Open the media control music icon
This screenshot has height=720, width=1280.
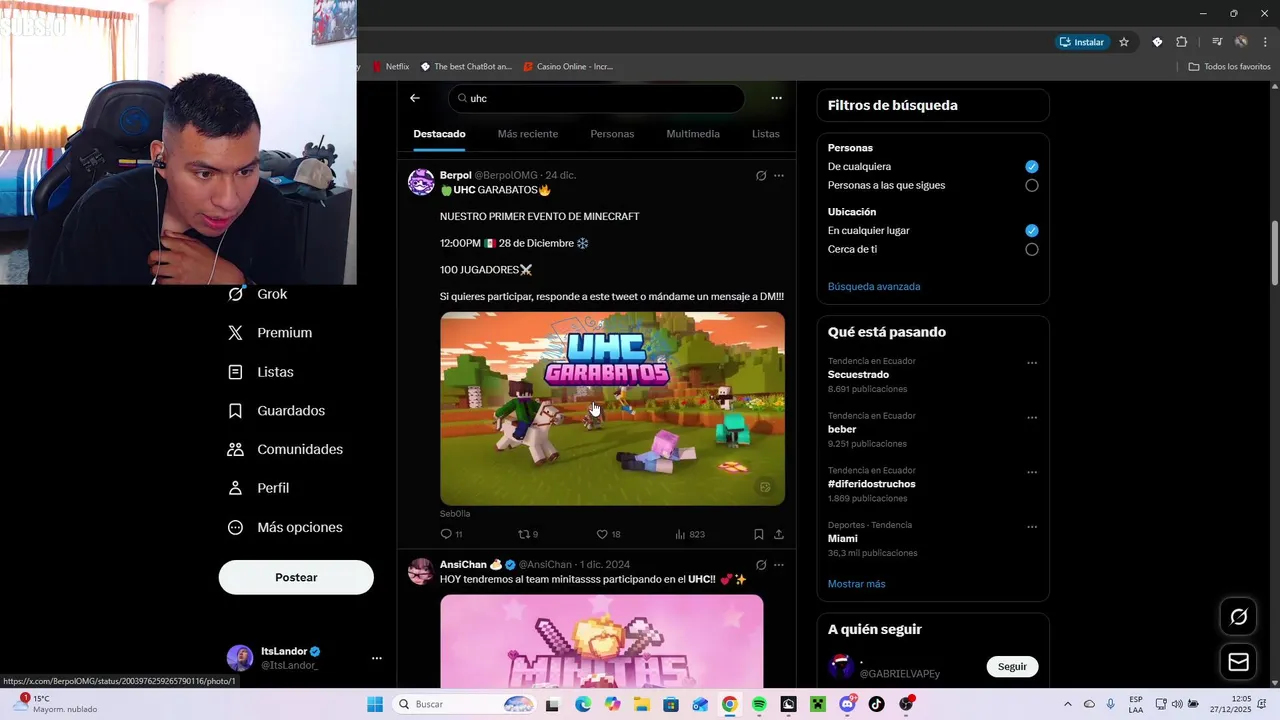[x=1217, y=42]
